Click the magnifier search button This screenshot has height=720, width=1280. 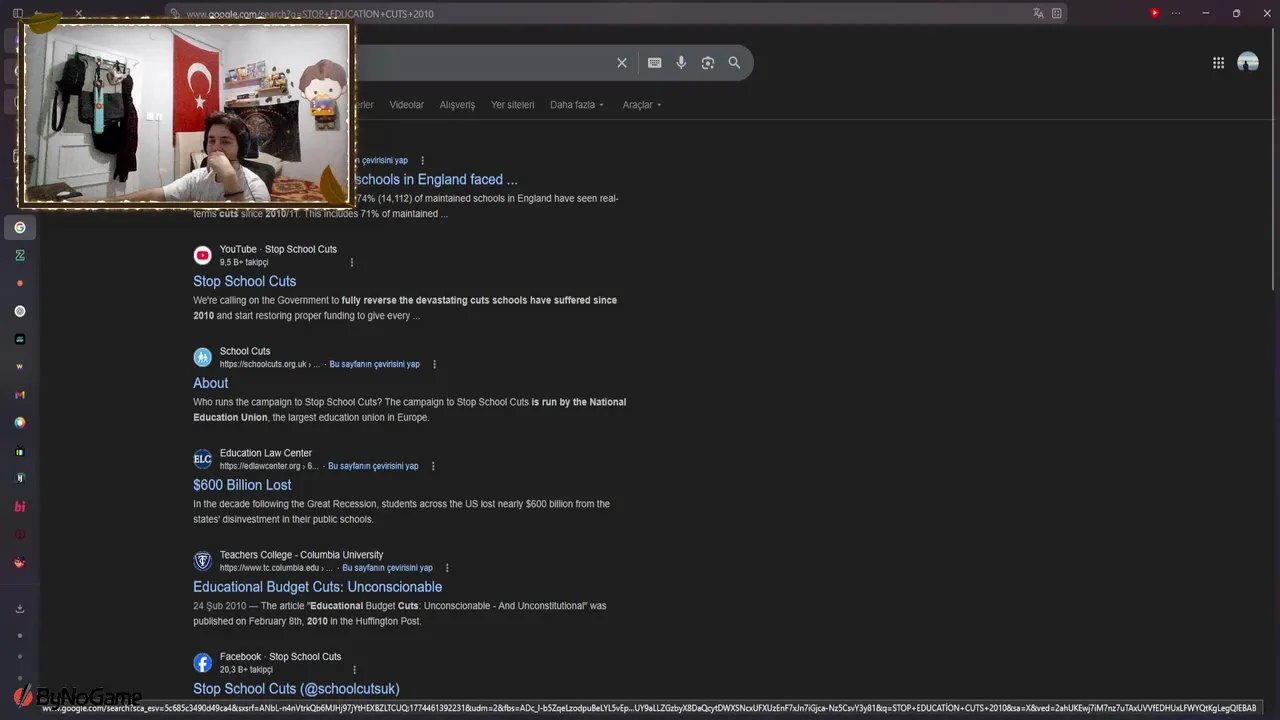734,63
